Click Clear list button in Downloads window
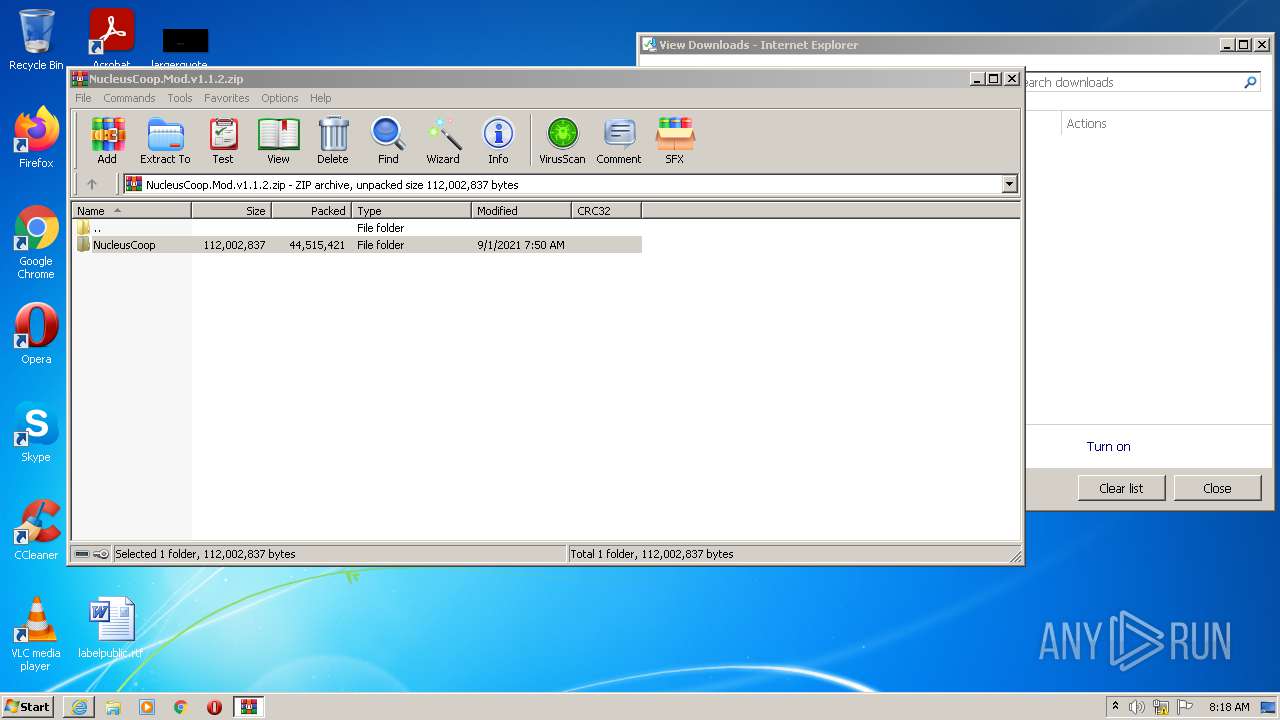The image size is (1280, 720). pyautogui.click(x=1121, y=488)
